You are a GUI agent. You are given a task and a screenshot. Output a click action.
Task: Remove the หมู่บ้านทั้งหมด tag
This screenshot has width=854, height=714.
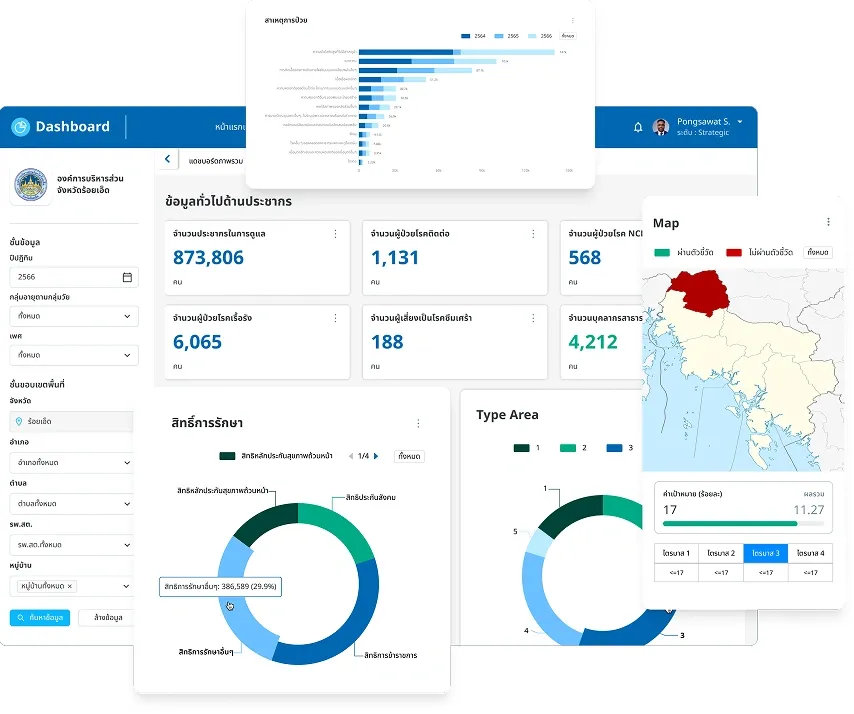click(70, 586)
